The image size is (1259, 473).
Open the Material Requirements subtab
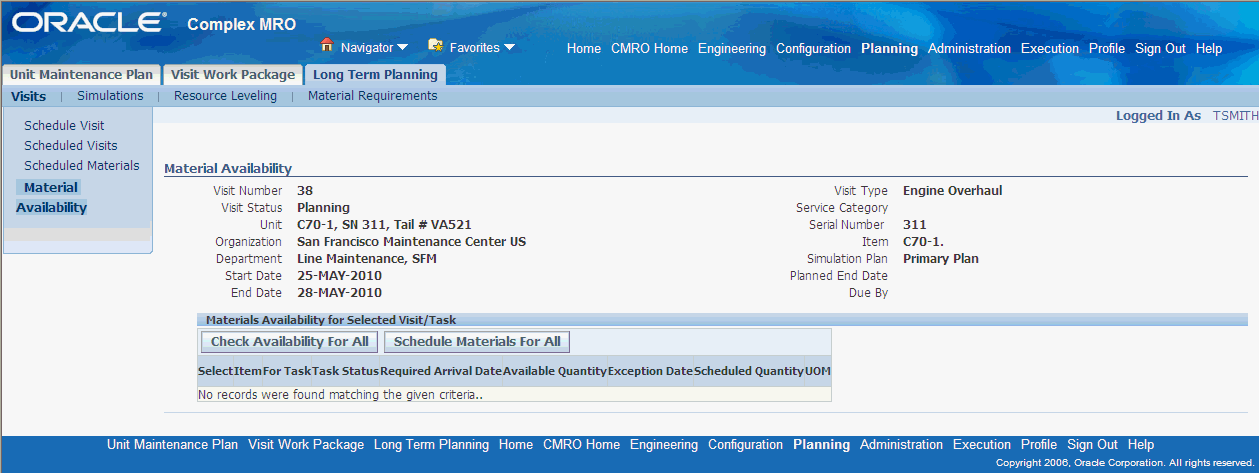[373, 96]
